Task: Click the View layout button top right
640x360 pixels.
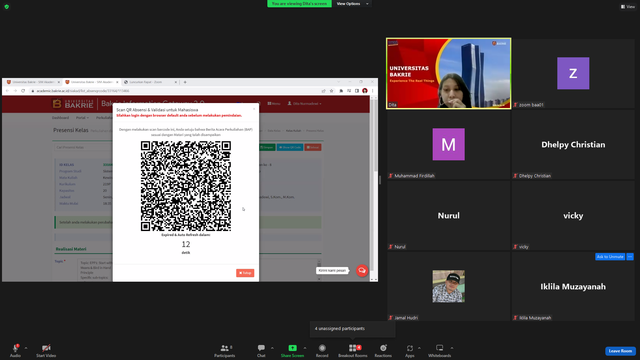Action: coord(628,7)
